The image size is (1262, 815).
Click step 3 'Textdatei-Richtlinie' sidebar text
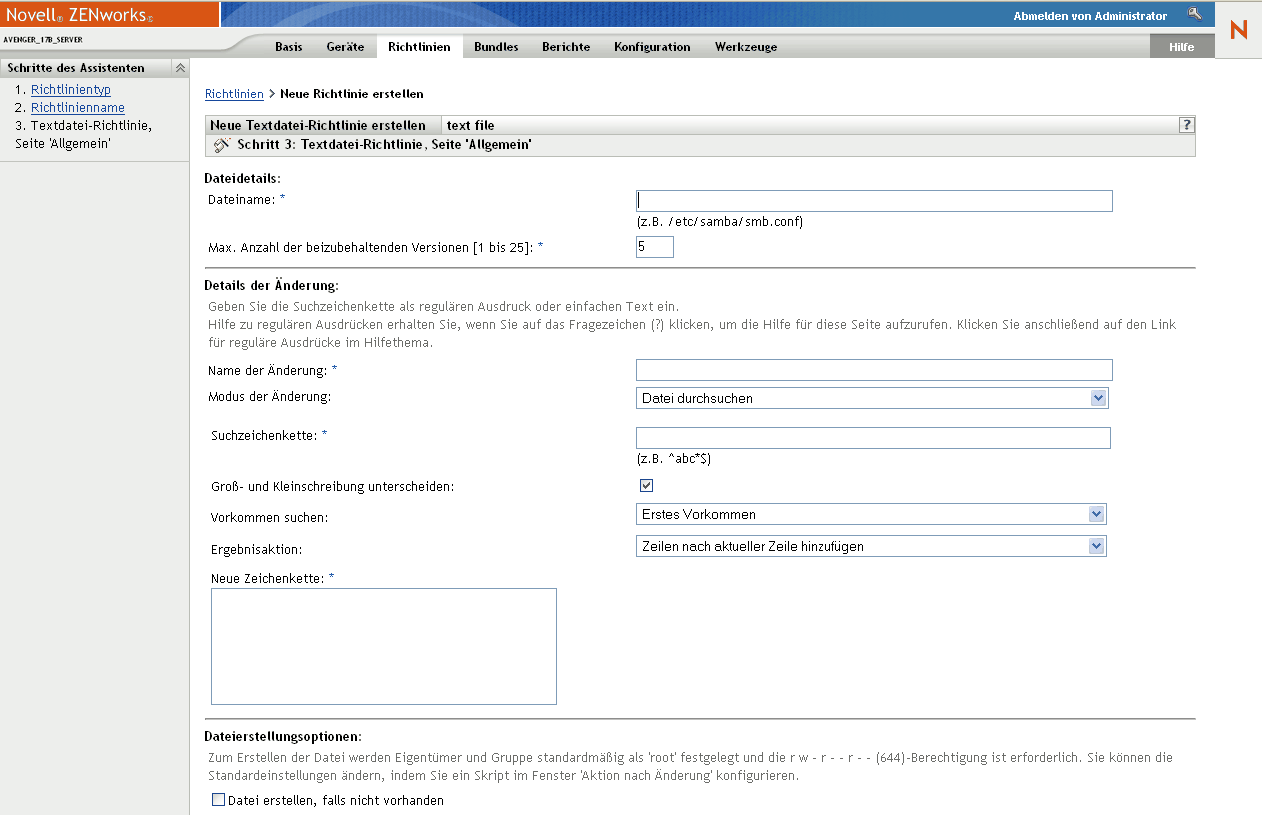point(83,135)
